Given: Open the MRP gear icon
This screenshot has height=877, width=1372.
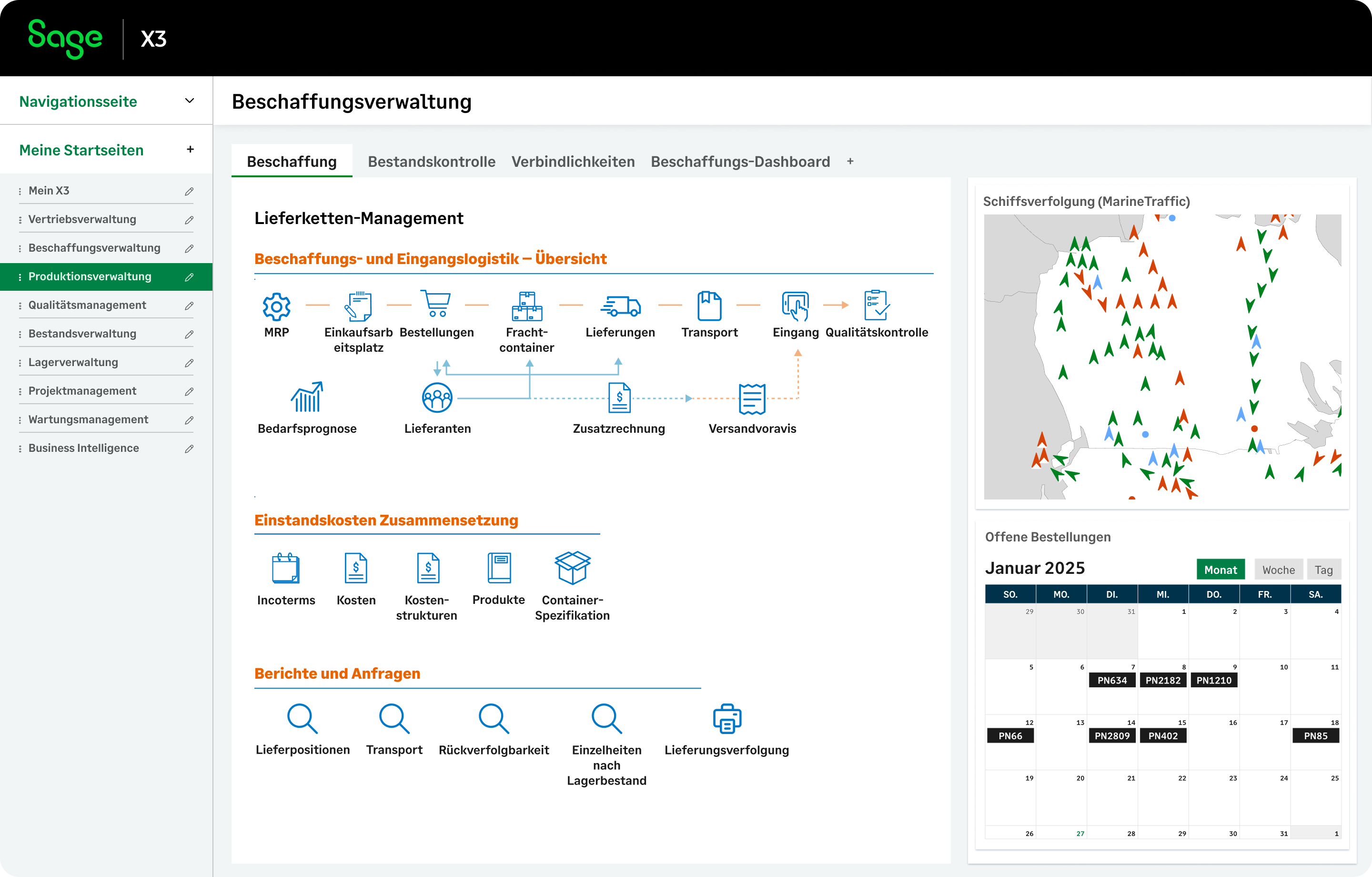Looking at the screenshot, I should 276,307.
